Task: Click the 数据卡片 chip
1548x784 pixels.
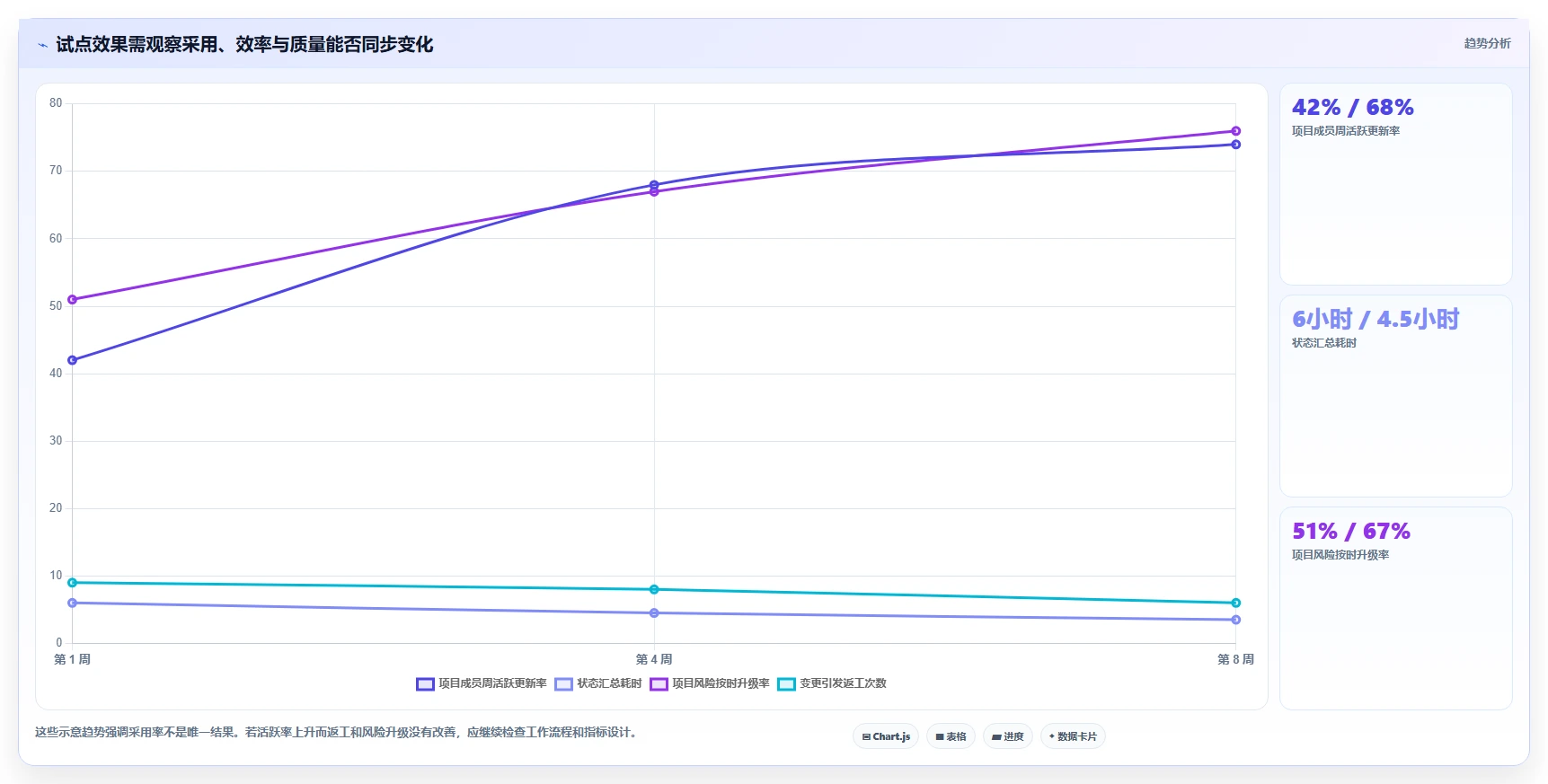Action: click(1073, 736)
